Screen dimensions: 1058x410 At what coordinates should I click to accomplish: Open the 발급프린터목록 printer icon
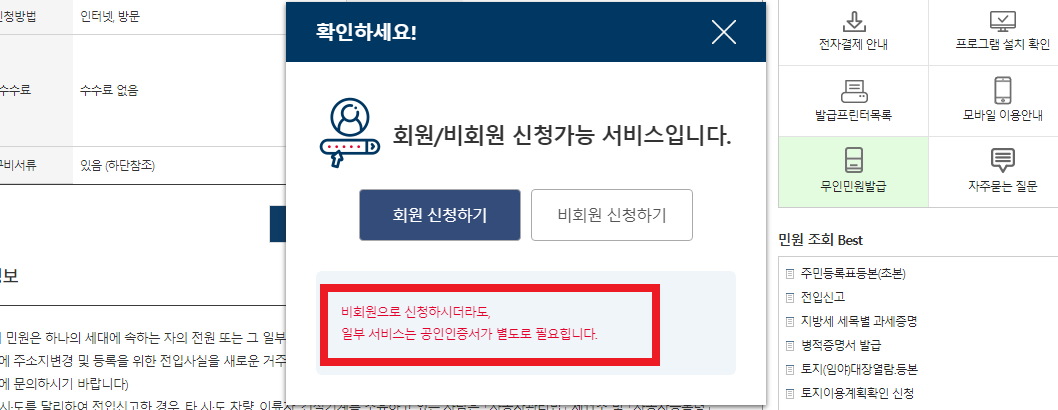tap(854, 90)
